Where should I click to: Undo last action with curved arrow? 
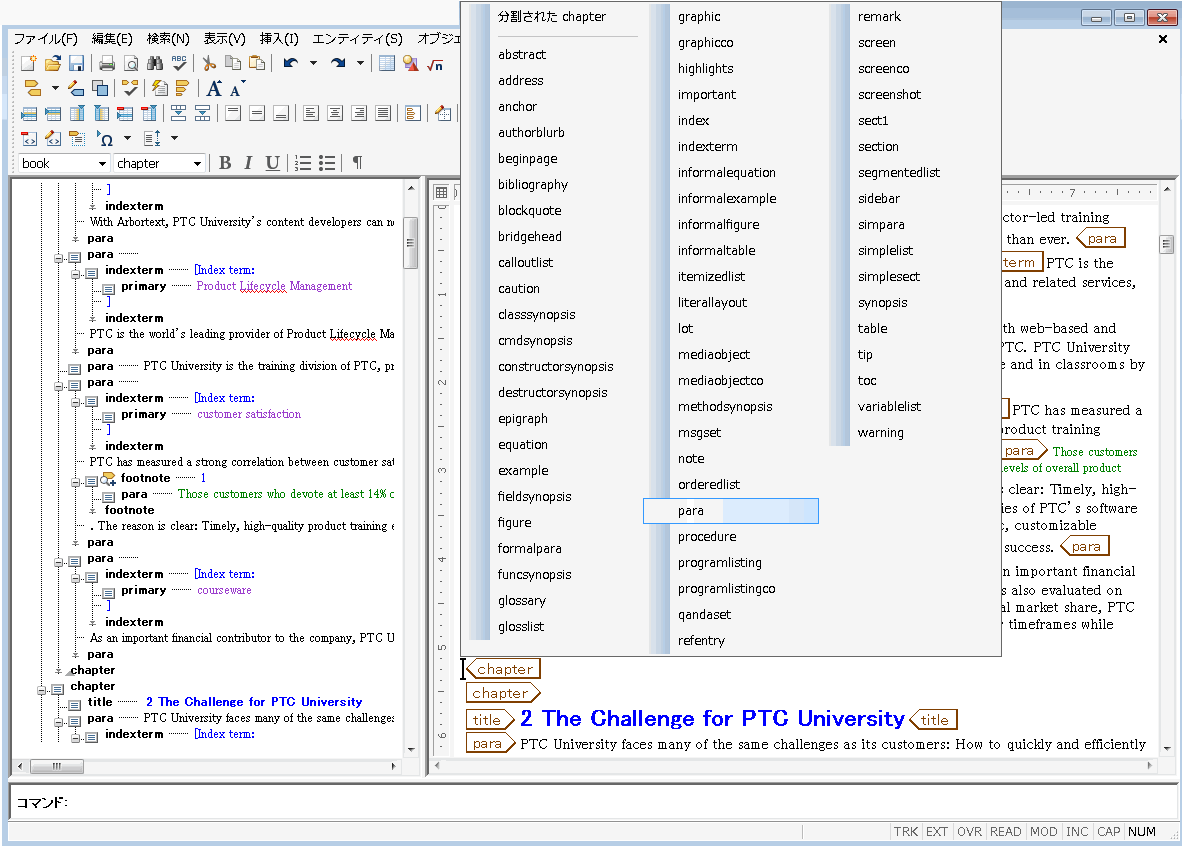tap(290, 64)
